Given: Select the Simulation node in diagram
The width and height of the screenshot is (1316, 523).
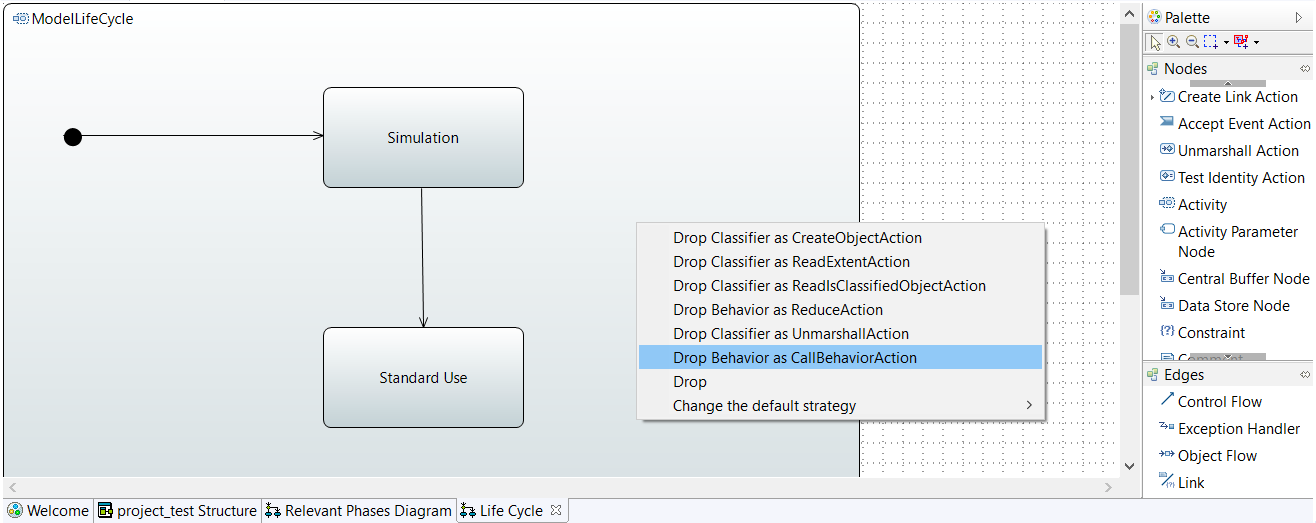Looking at the screenshot, I should [423, 138].
